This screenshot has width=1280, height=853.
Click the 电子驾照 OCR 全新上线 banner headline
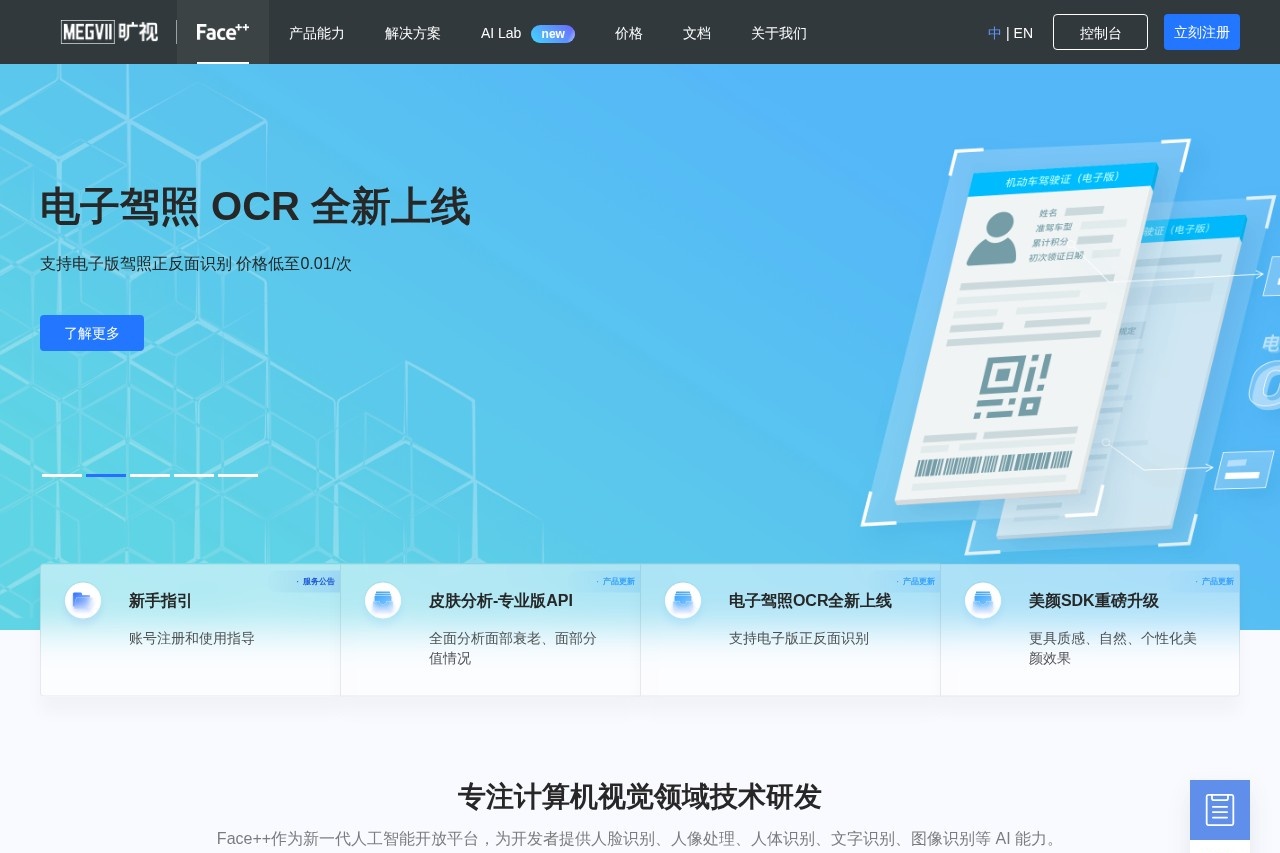(x=255, y=207)
